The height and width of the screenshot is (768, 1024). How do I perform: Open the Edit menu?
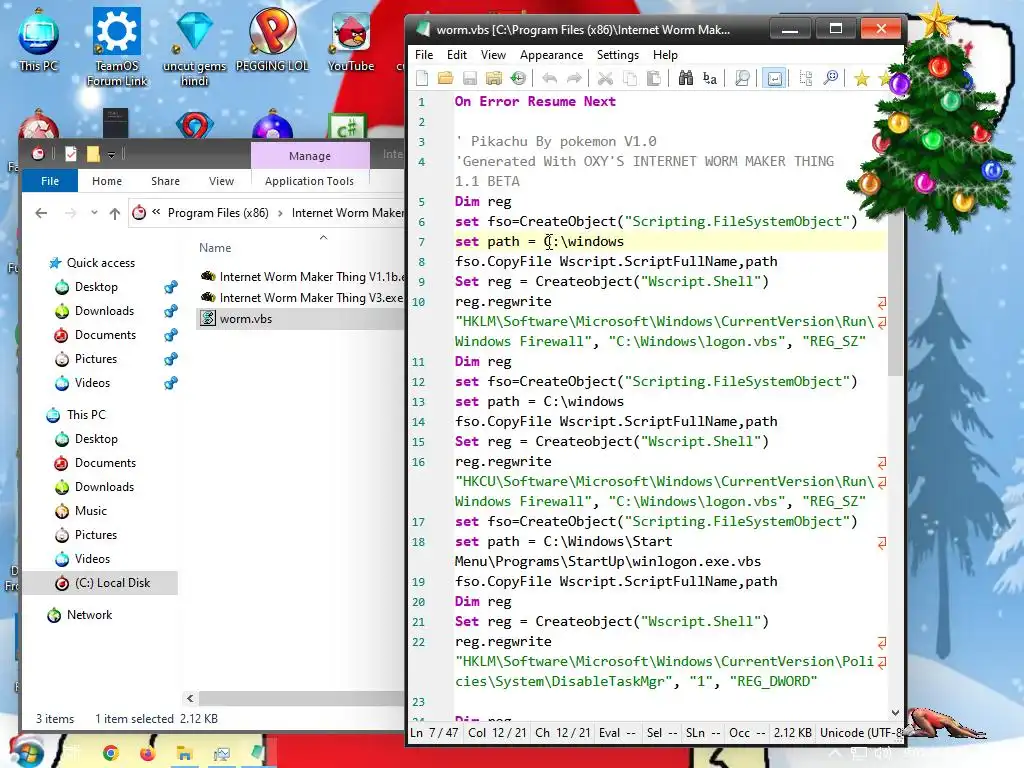coord(456,55)
